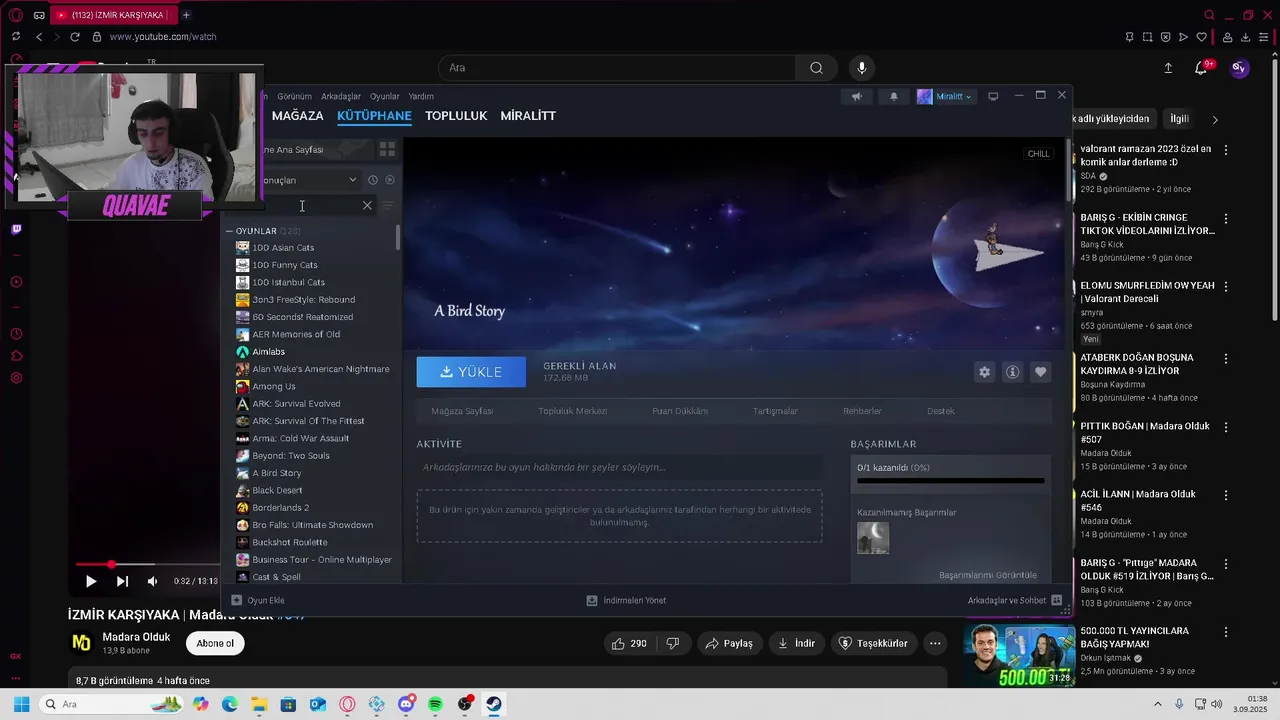Open the Oyunlar menu in Steam
Screen dimensions: 1280x720
(385, 97)
